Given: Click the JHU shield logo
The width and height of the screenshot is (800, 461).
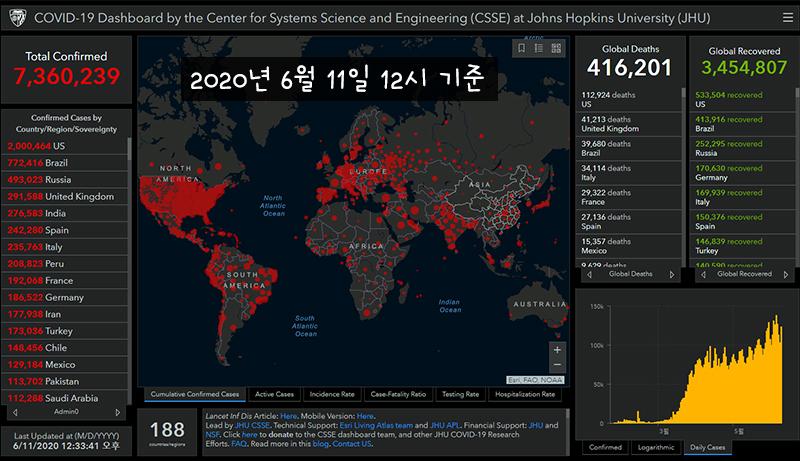Looking at the screenshot, I should (x=17, y=18).
